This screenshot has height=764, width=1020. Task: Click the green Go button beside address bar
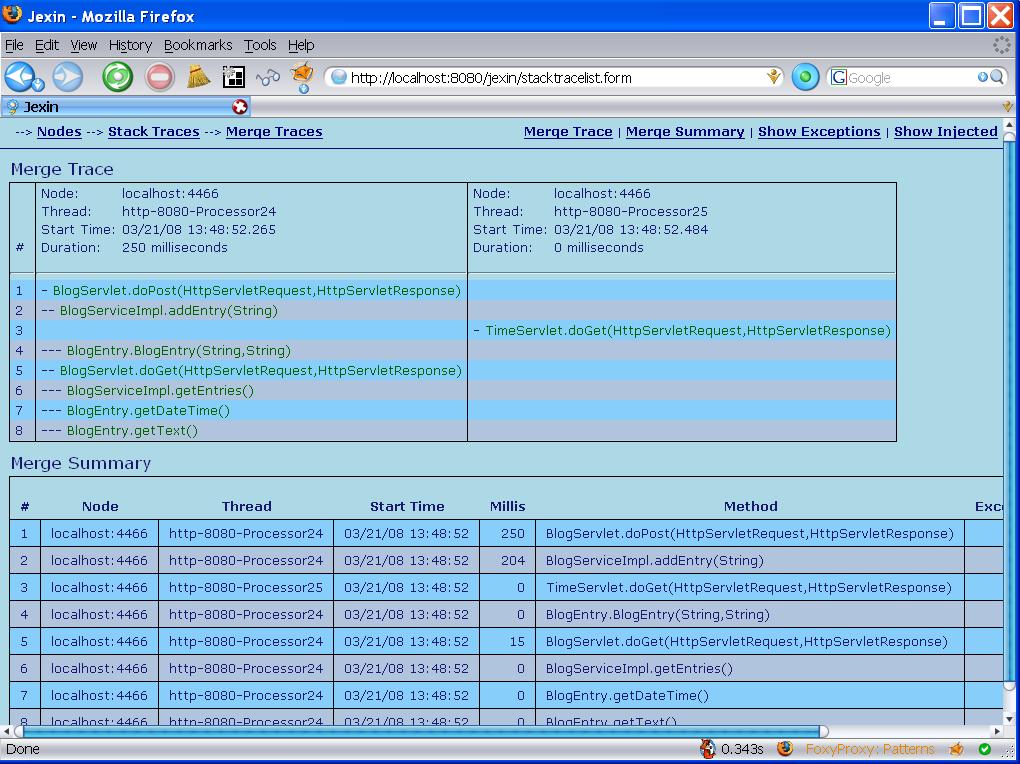tap(805, 77)
